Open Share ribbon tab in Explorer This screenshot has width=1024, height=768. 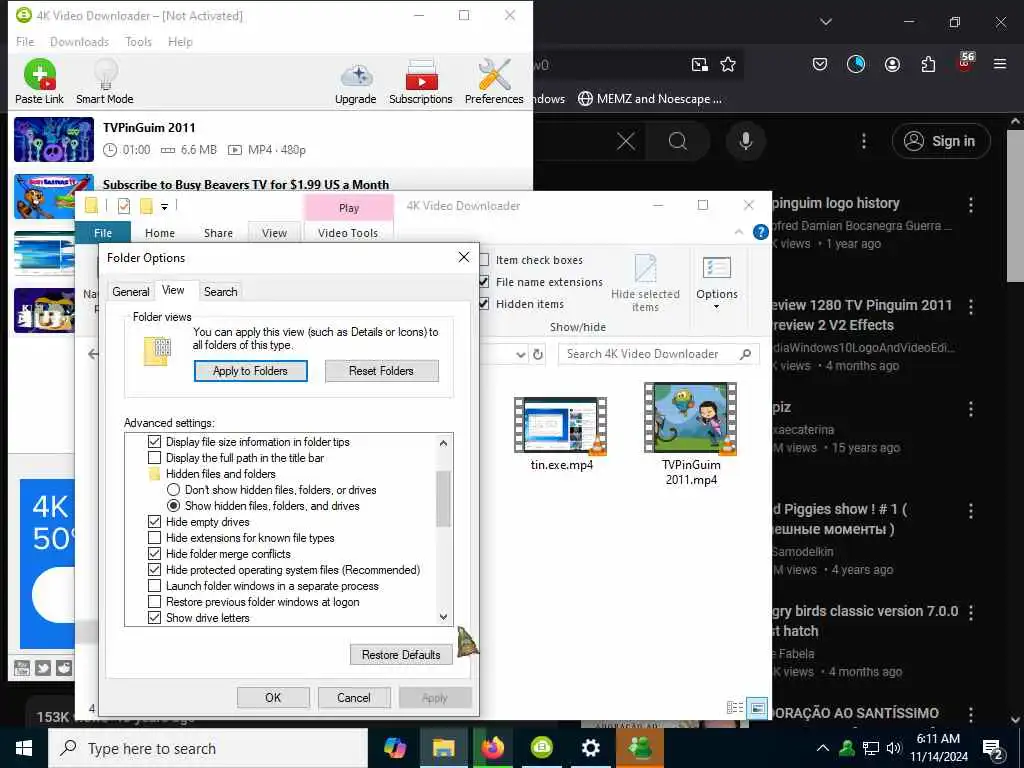(x=218, y=233)
